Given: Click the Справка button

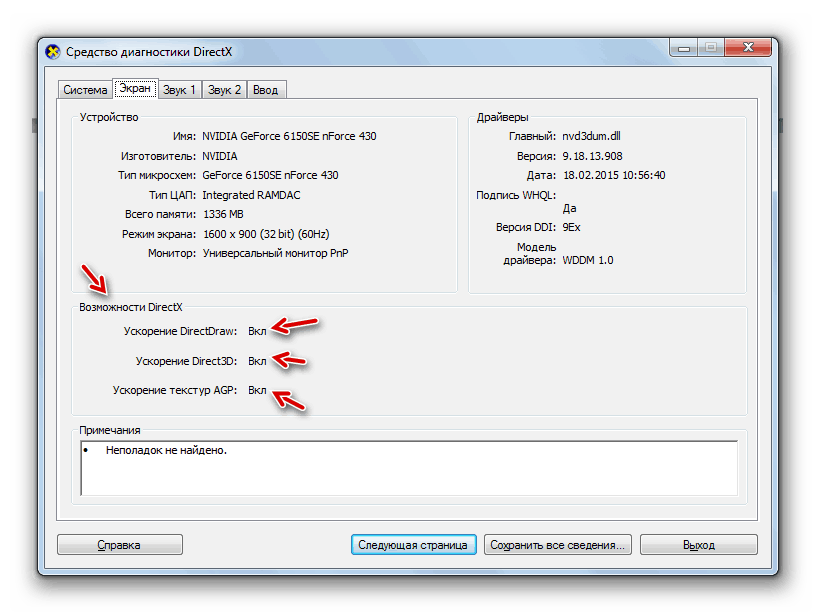Looking at the screenshot, I should point(119,545).
